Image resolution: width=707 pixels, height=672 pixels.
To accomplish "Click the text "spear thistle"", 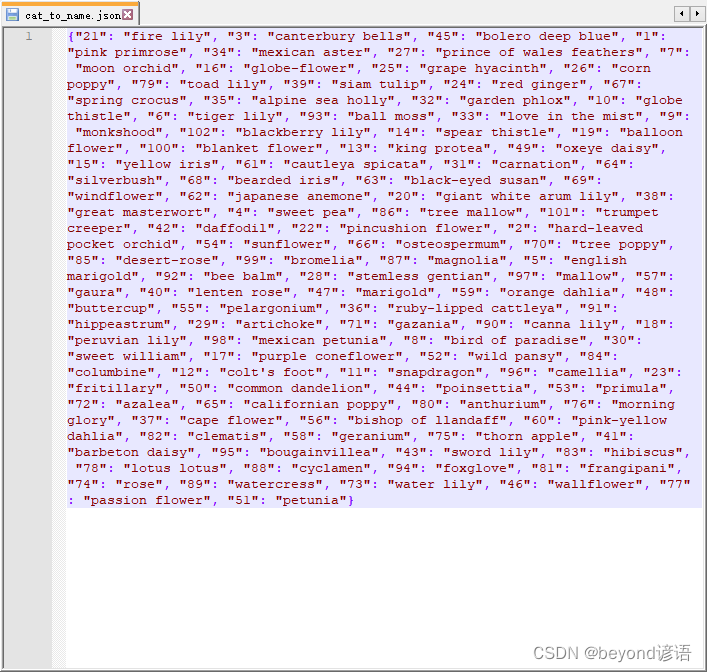I will pos(495,133).
